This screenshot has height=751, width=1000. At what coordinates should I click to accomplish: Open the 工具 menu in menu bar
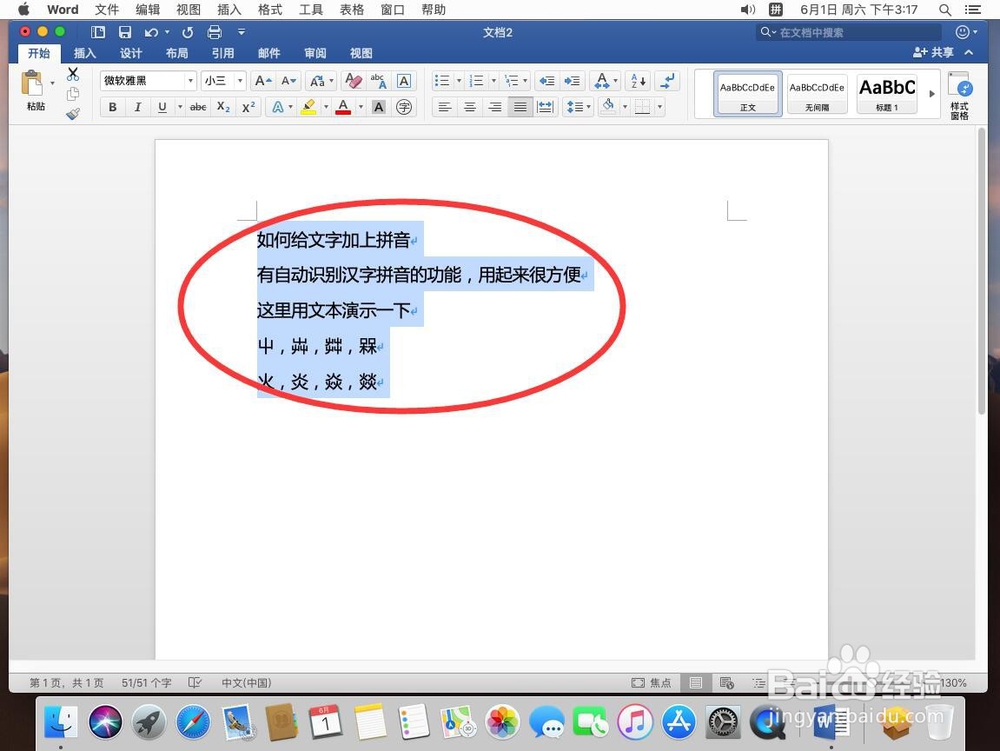click(x=311, y=10)
